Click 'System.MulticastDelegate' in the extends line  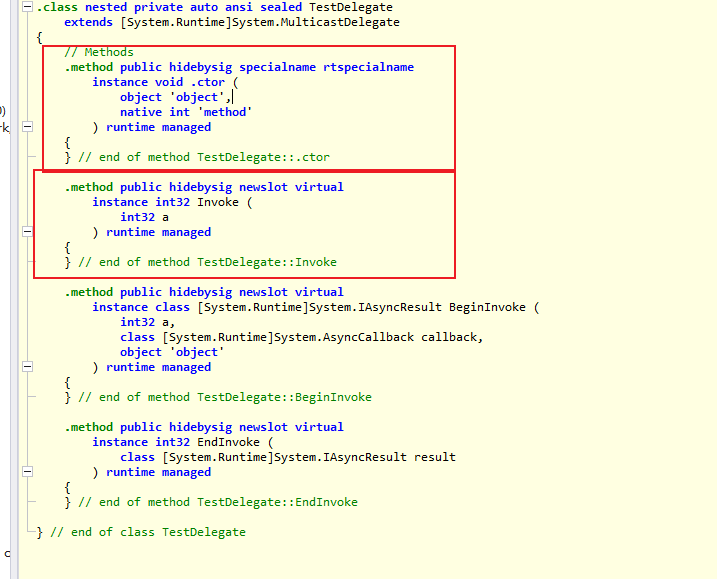click(316, 22)
